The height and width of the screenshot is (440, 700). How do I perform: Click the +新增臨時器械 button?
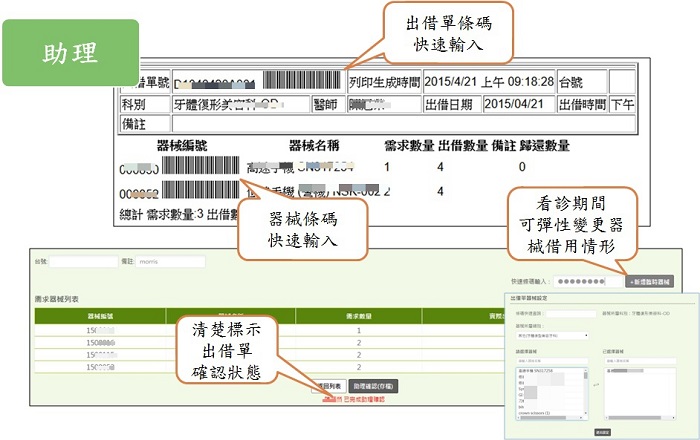pyautogui.click(x=650, y=282)
